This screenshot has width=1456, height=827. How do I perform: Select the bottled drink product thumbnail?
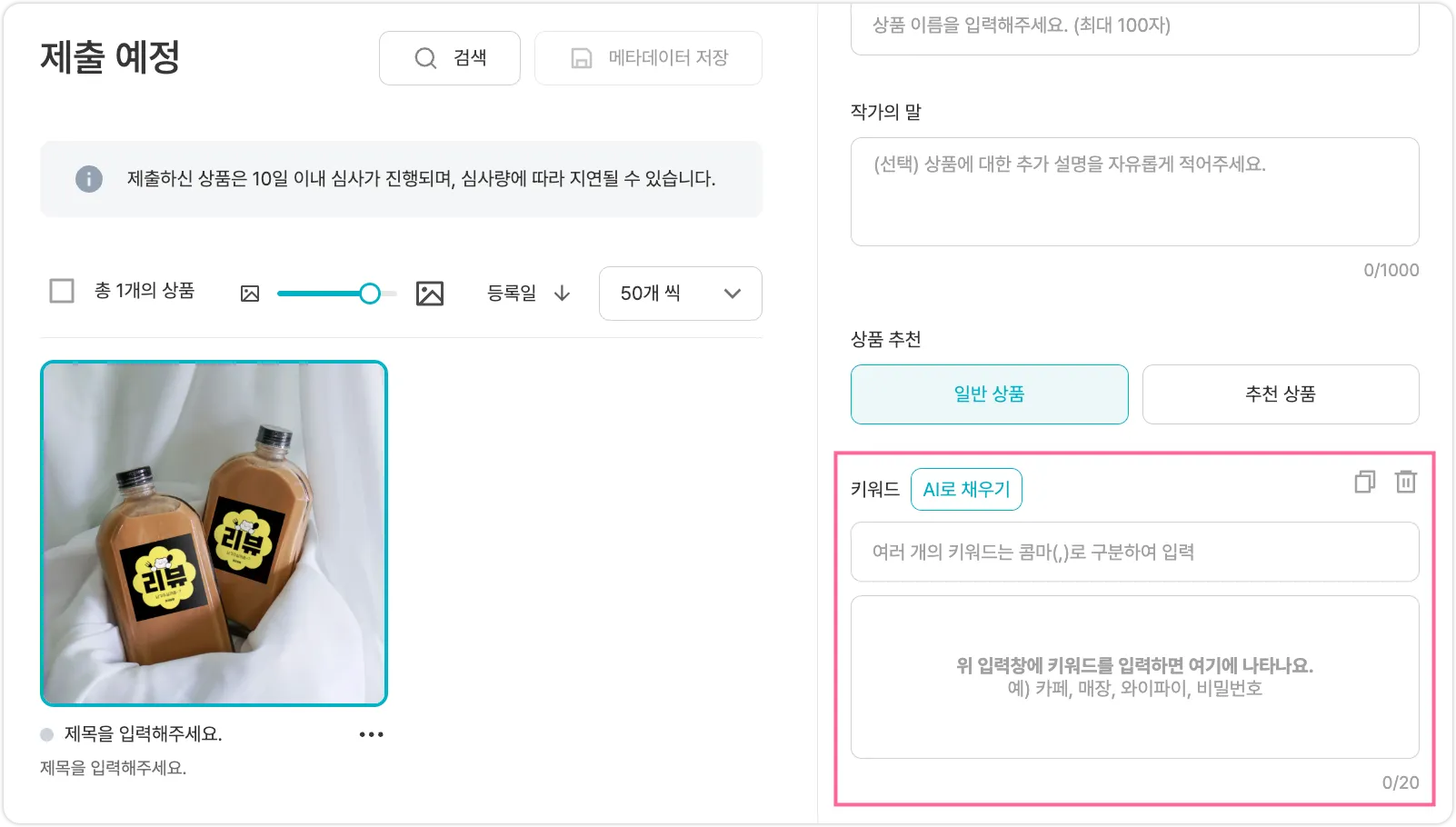(214, 533)
